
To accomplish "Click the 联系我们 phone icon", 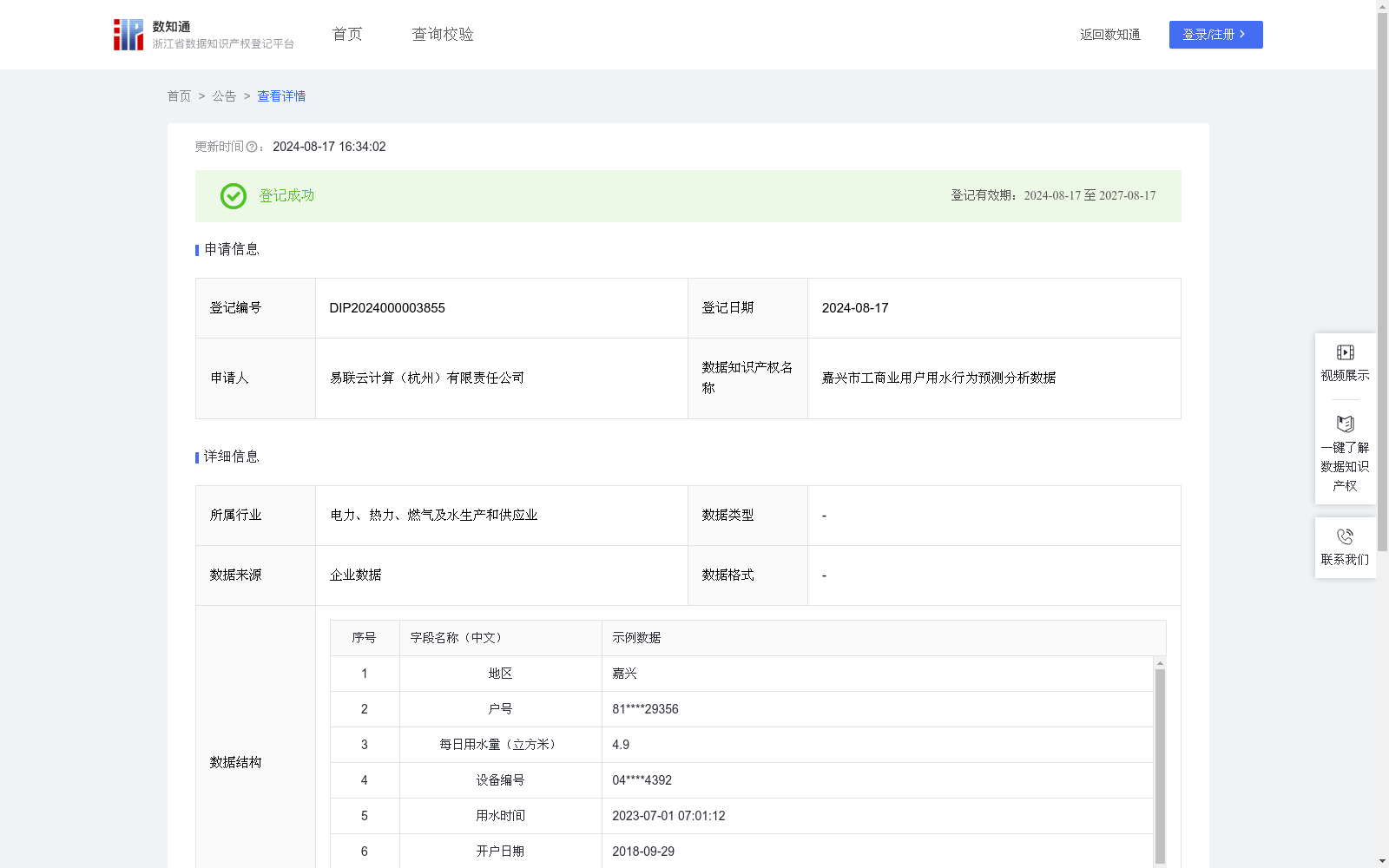I will click(x=1345, y=536).
